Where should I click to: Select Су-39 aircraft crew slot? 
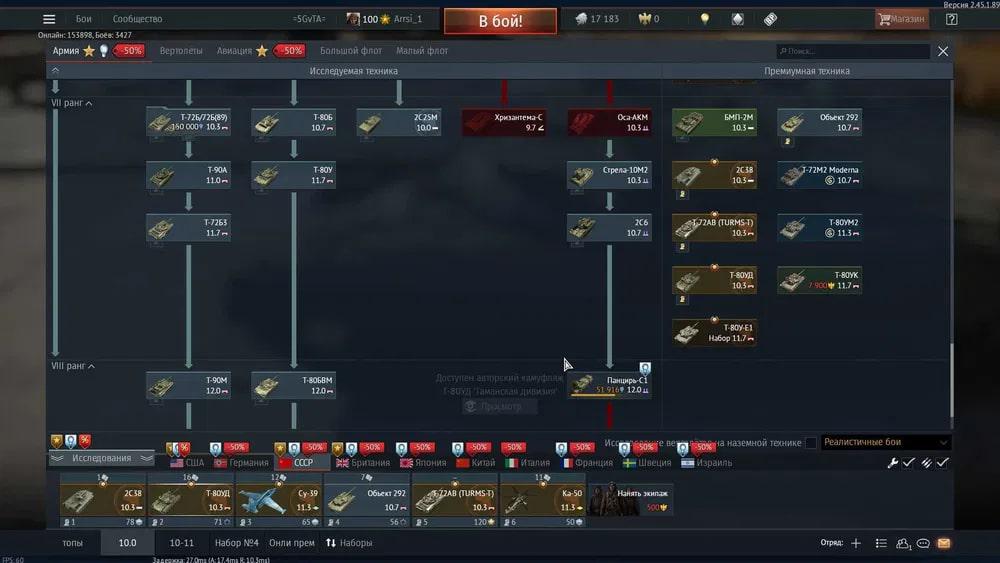click(278, 499)
